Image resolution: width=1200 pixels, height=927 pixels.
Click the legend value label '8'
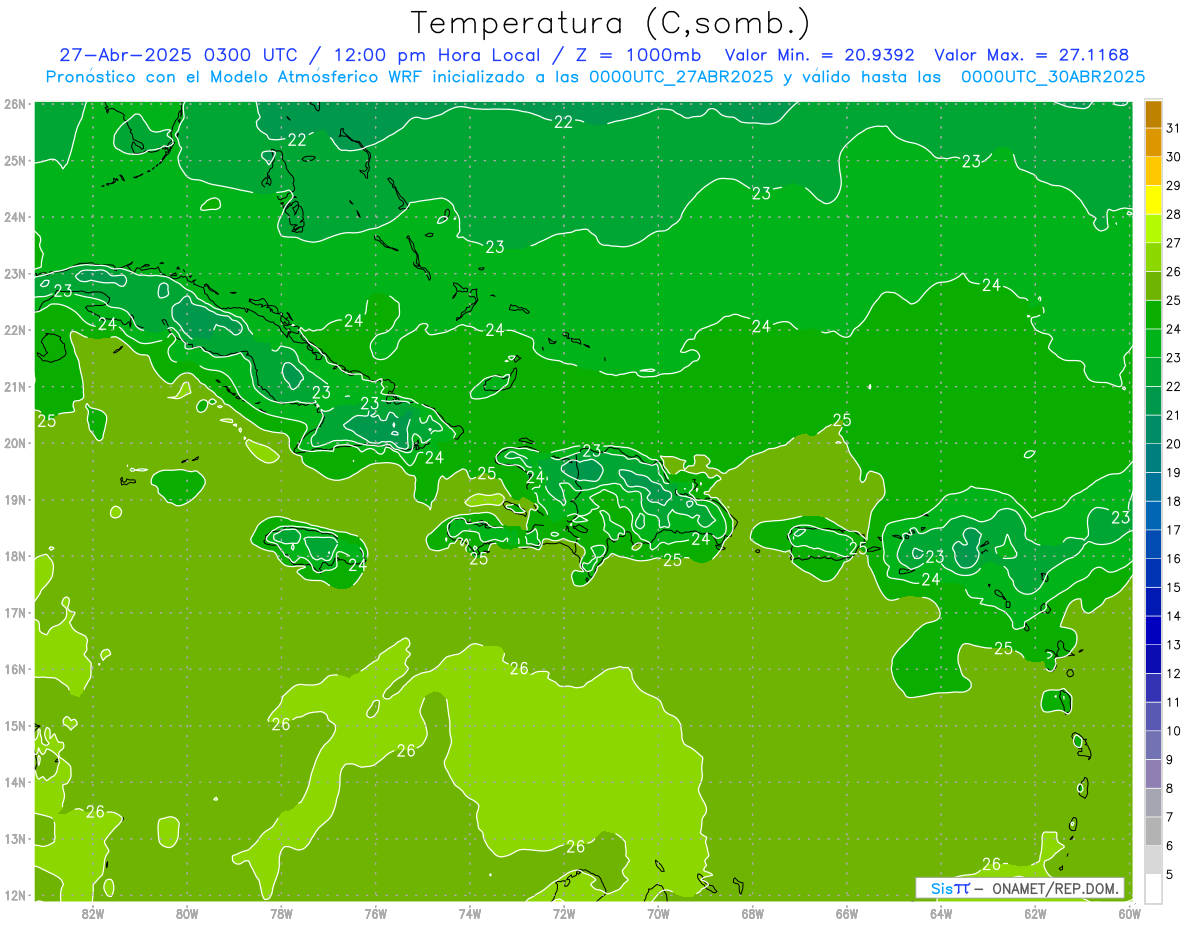[x=1170, y=788]
